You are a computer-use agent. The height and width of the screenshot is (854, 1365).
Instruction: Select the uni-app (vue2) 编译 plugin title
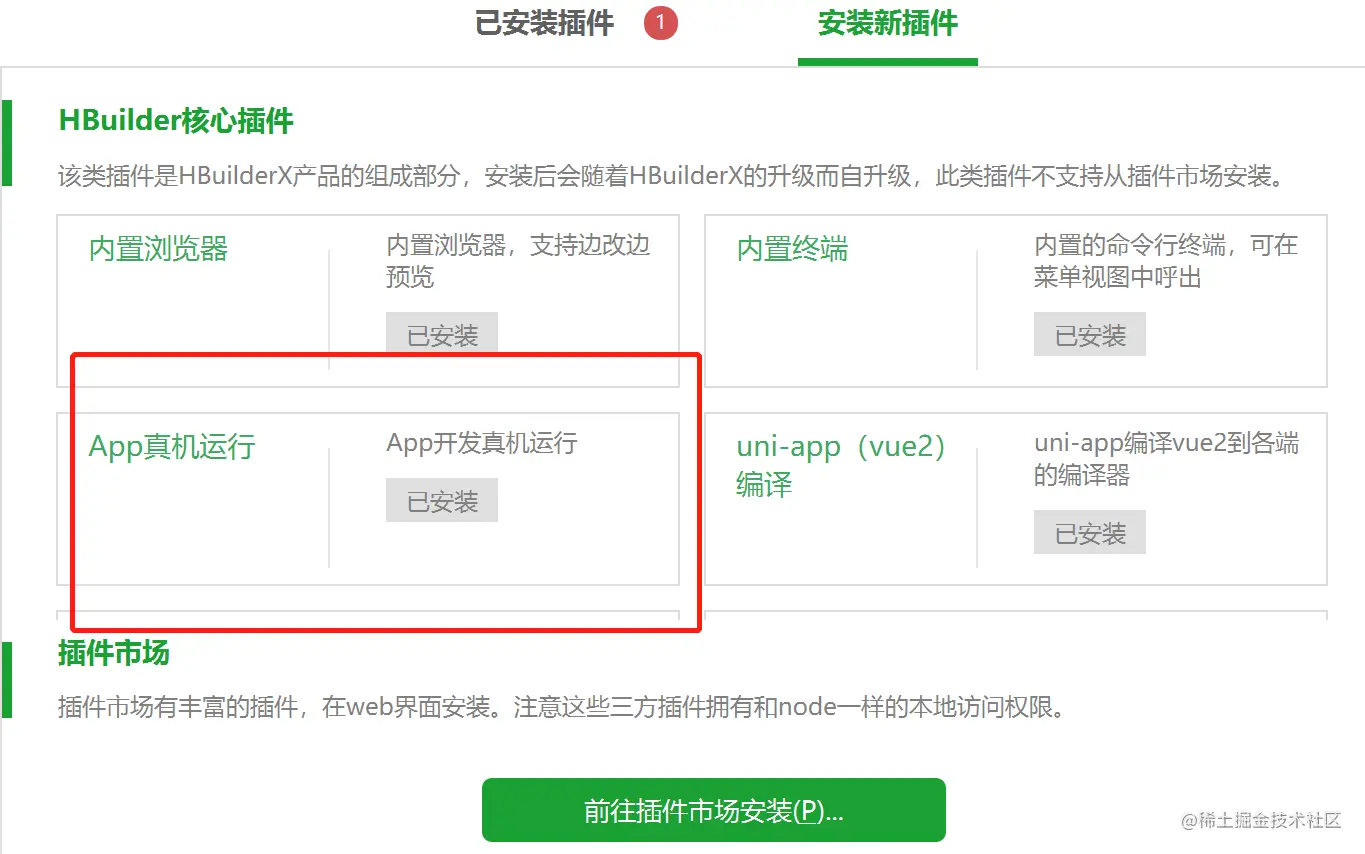(841, 465)
